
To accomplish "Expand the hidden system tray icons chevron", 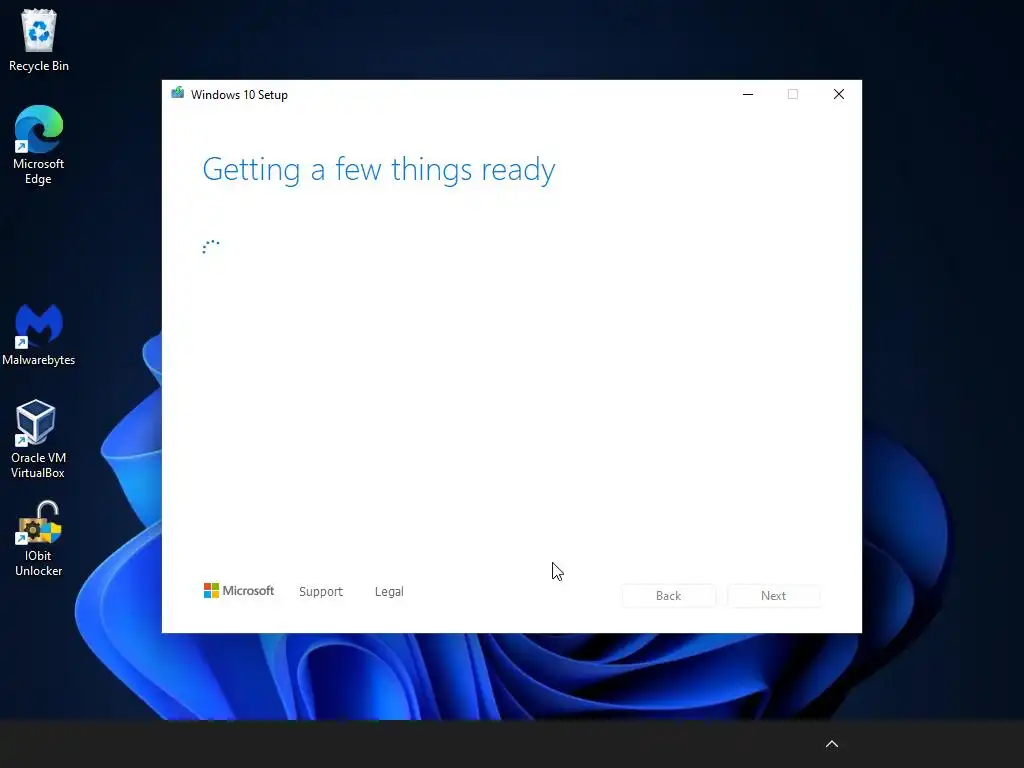I will (x=831, y=744).
